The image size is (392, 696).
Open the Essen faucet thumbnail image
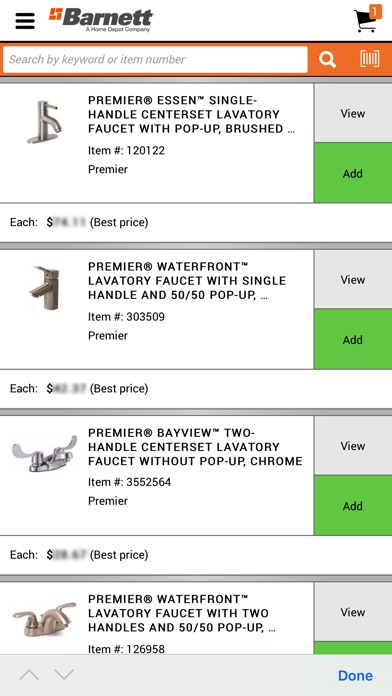44,122
